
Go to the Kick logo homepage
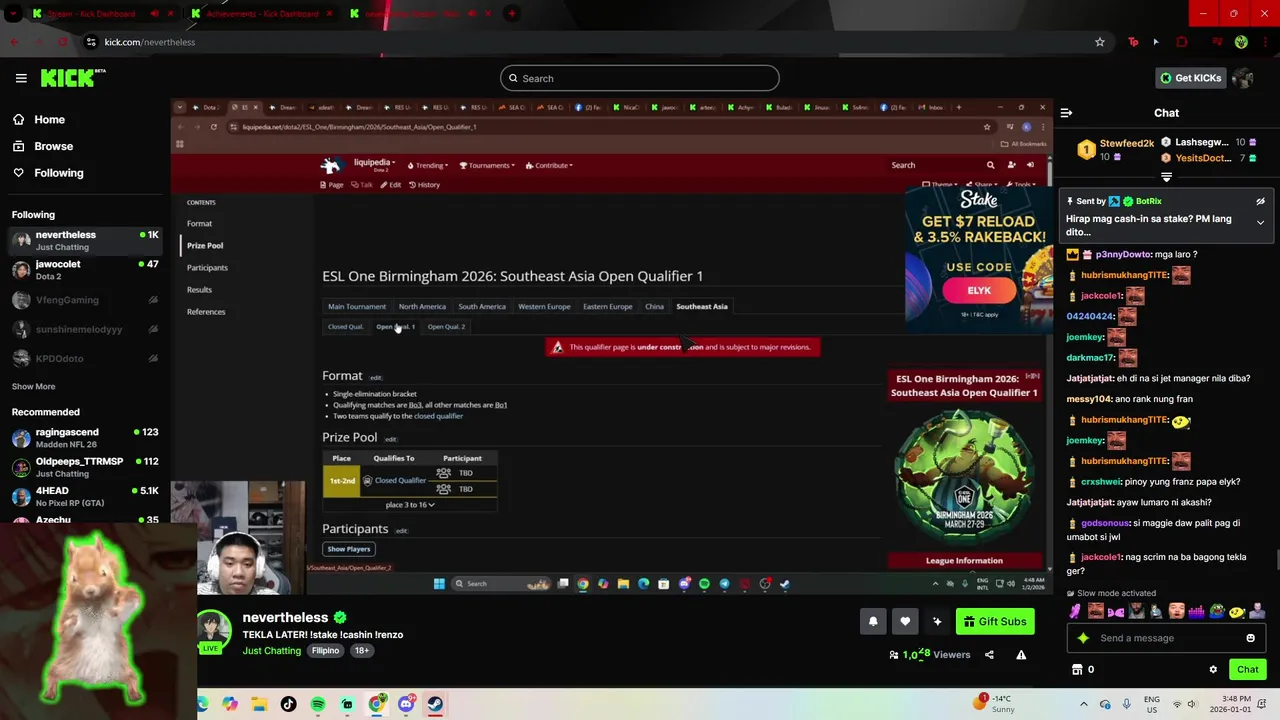72,78
